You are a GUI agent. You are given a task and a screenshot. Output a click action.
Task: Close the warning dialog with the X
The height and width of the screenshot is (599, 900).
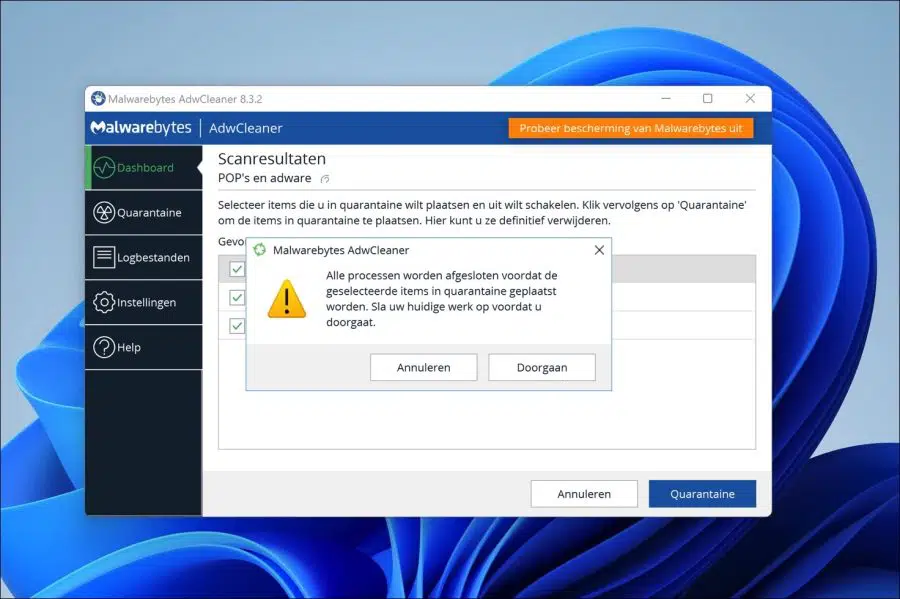599,250
